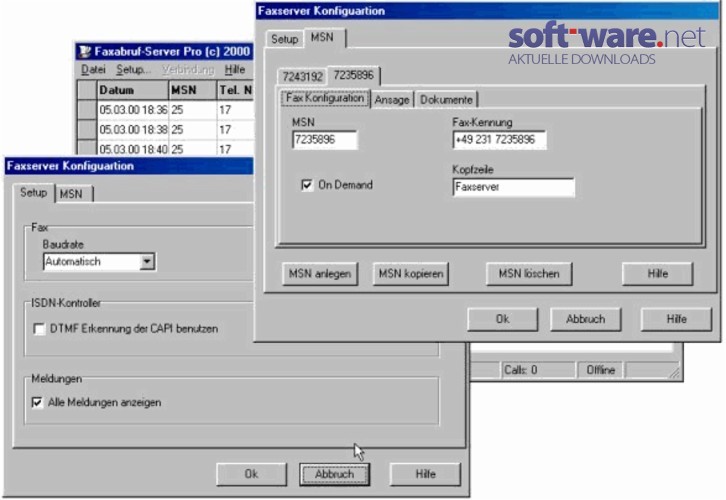Click the MSN kopieren button
Viewport: 726px width, 500px height.
(411, 274)
